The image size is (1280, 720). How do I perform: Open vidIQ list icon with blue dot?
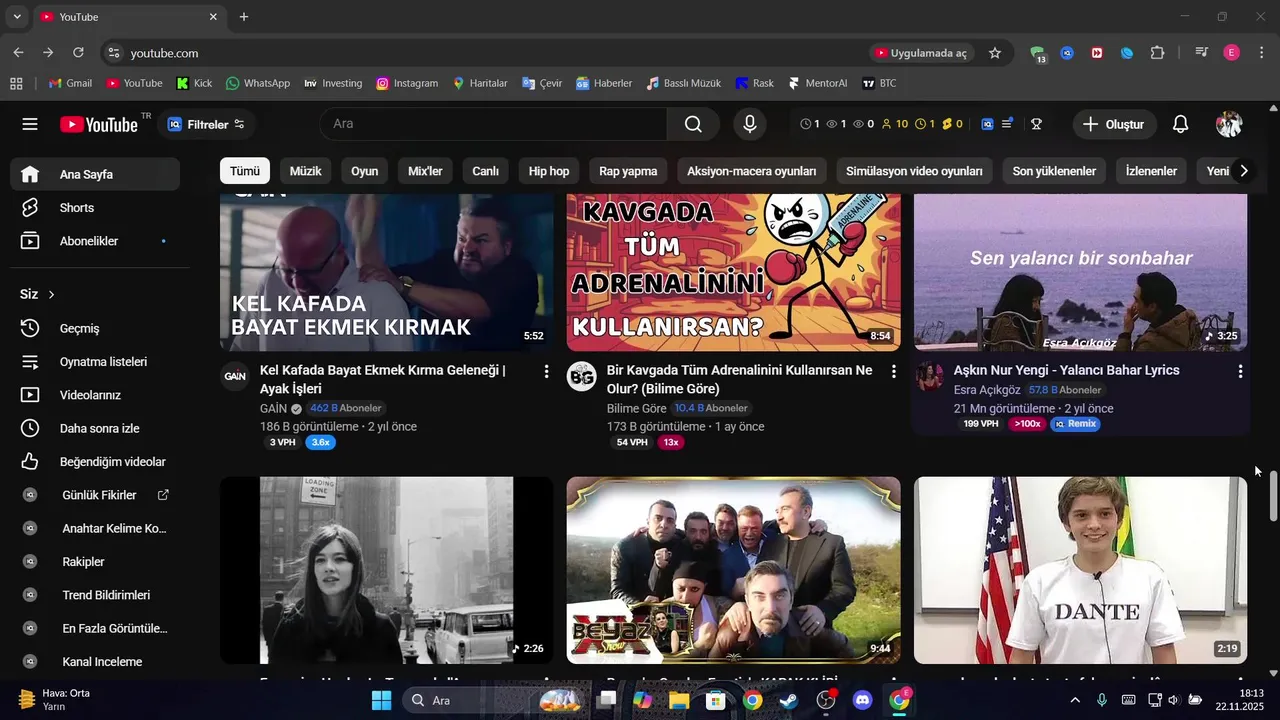1008,124
